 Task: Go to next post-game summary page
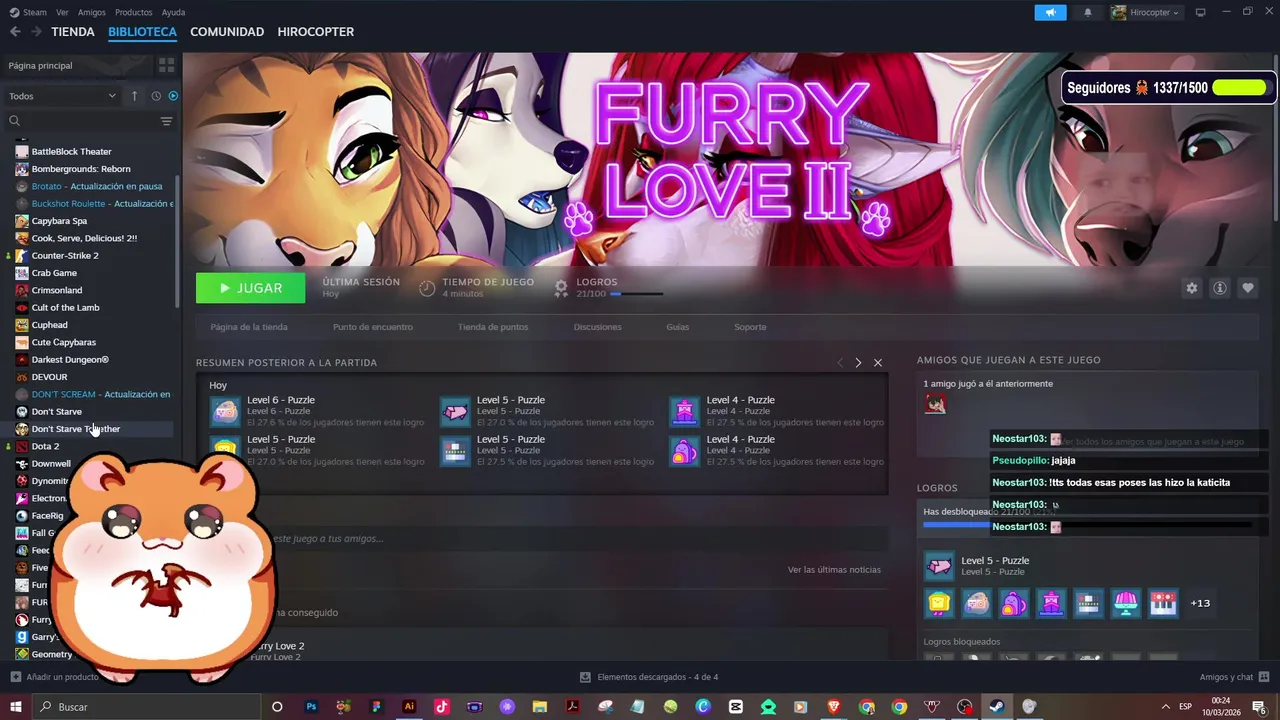click(x=858, y=362)
